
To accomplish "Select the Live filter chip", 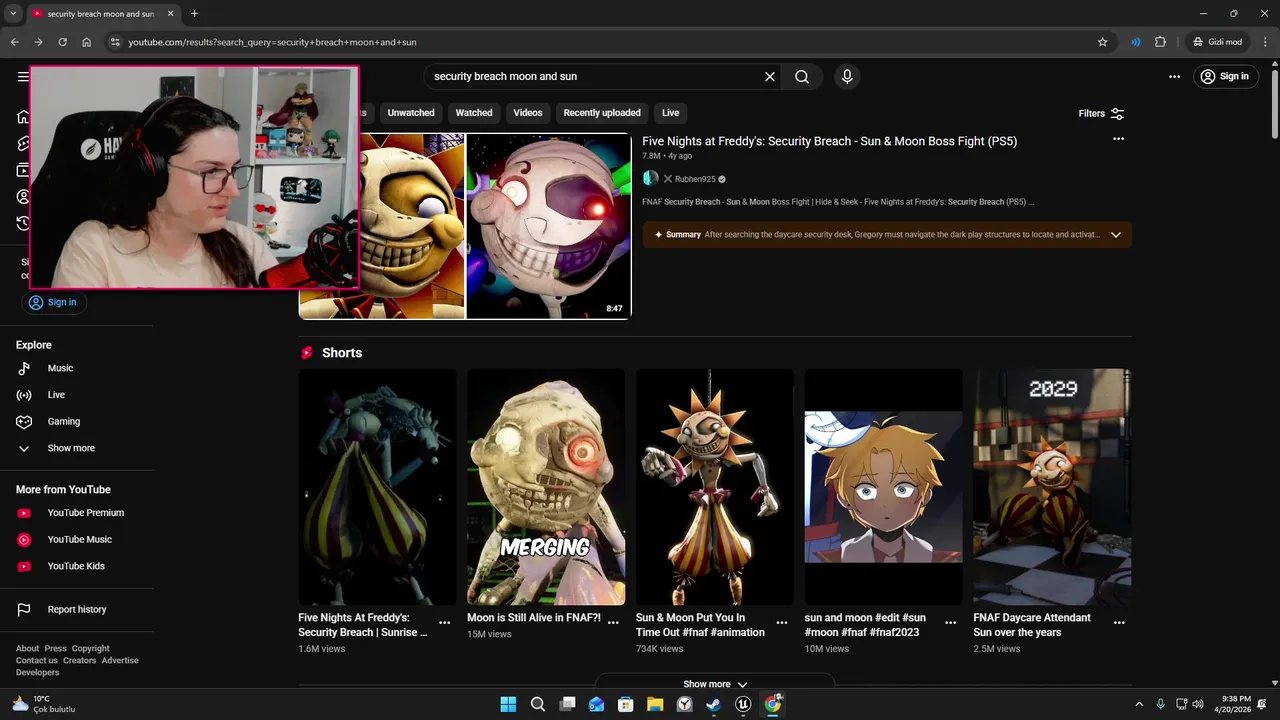I will tap(670, 113).
